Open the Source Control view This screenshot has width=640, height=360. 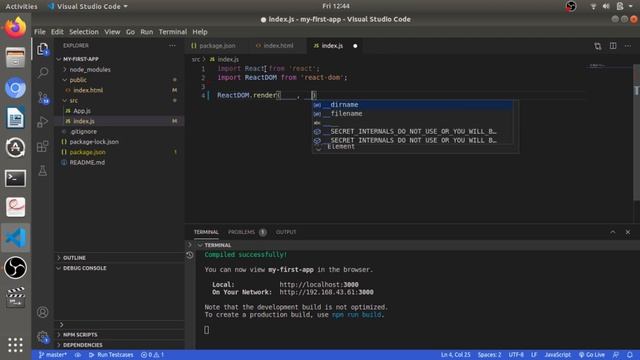[42, 98]
